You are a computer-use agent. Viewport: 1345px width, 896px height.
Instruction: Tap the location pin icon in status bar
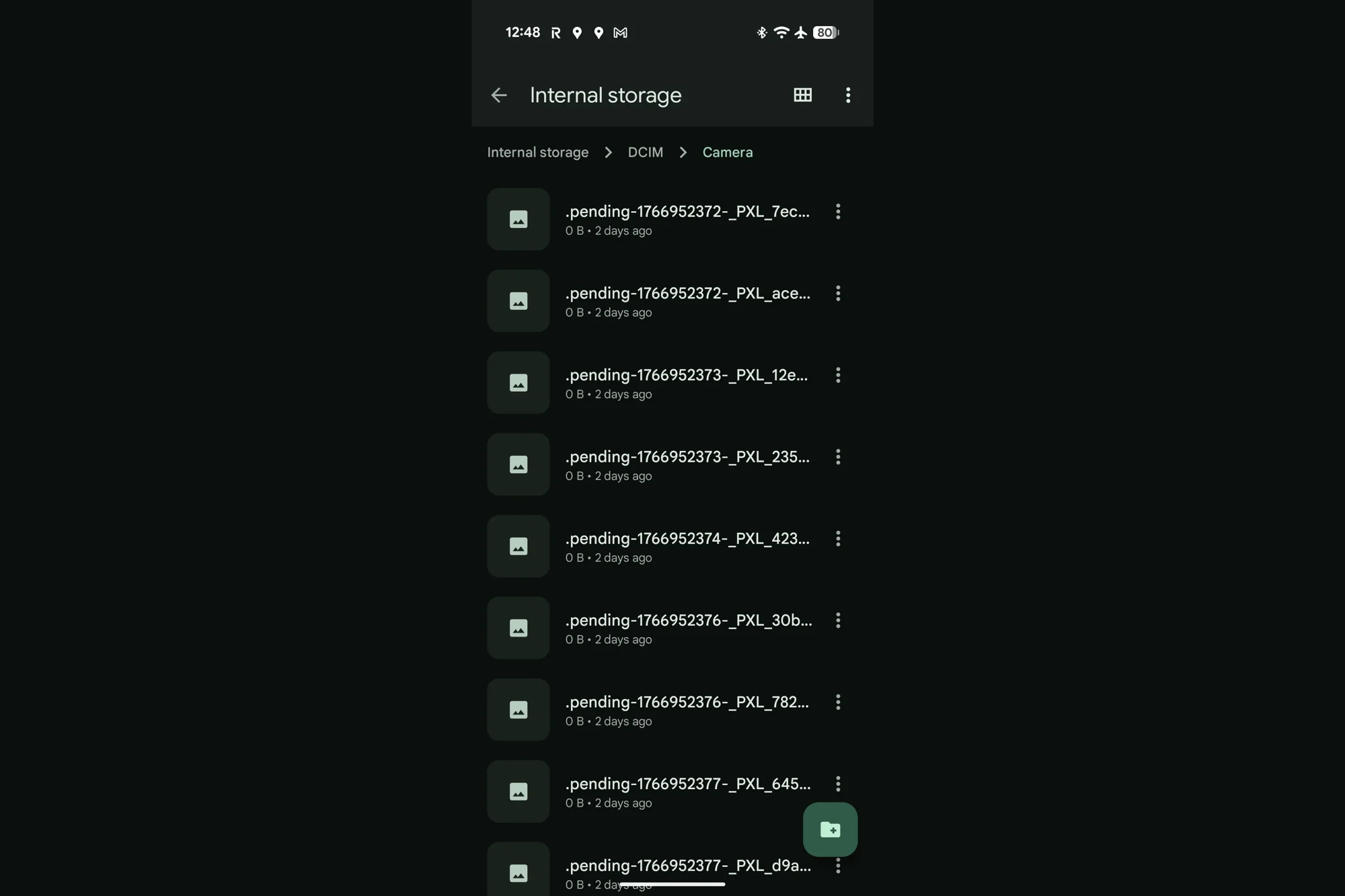[577, 32]
